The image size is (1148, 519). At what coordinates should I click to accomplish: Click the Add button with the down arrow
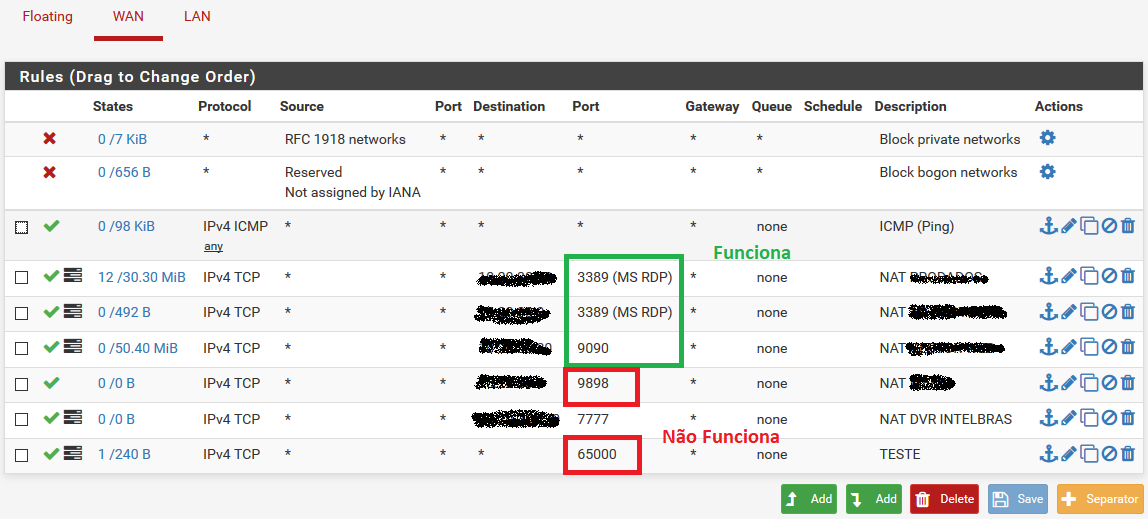[x=873, y=498]
